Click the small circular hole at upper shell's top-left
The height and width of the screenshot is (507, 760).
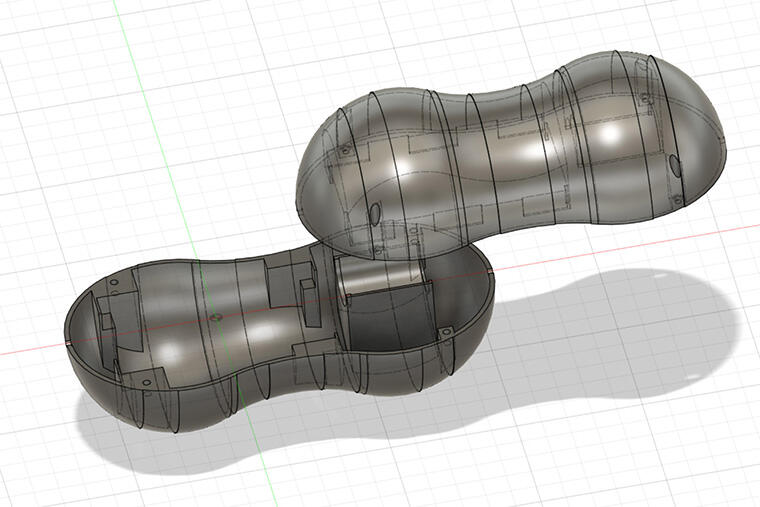point(347,150)
